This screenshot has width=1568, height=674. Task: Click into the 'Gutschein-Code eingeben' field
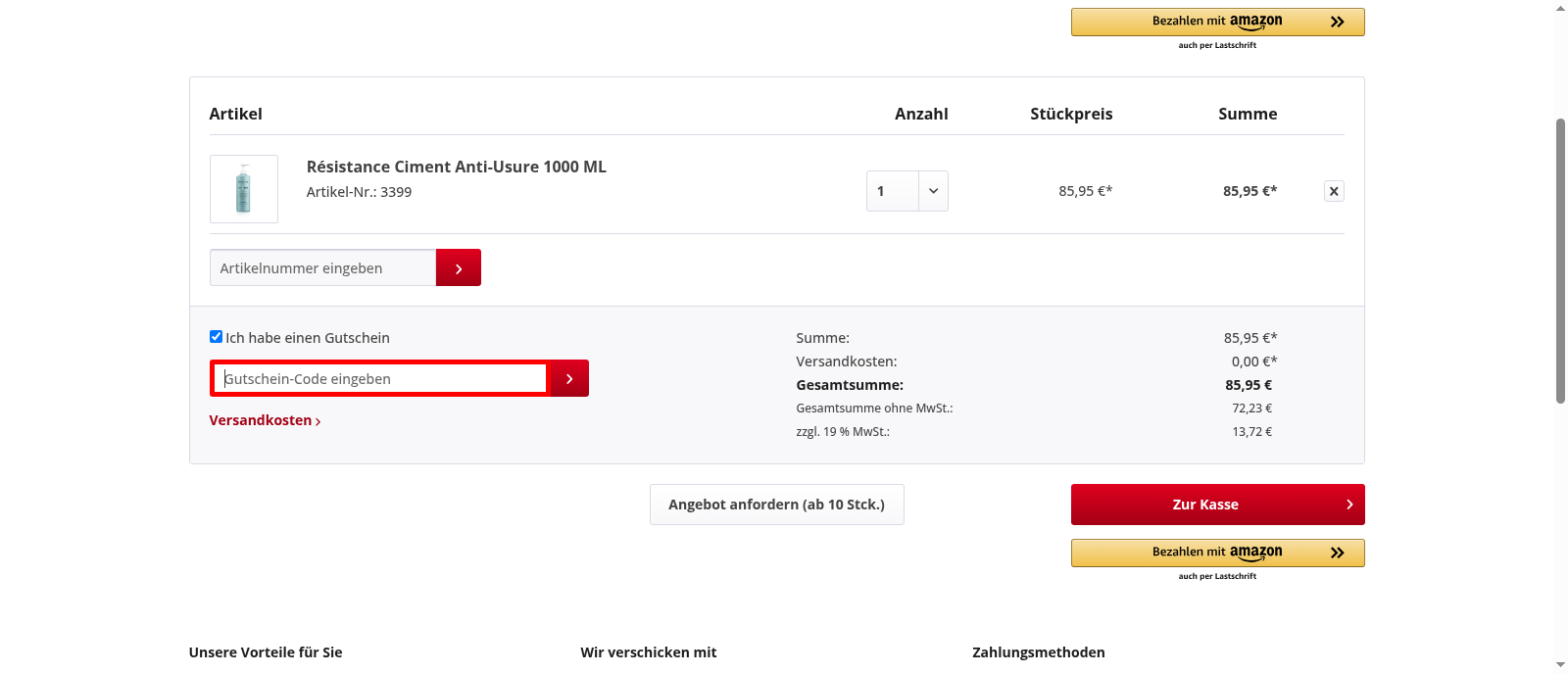tap(380, 379)
